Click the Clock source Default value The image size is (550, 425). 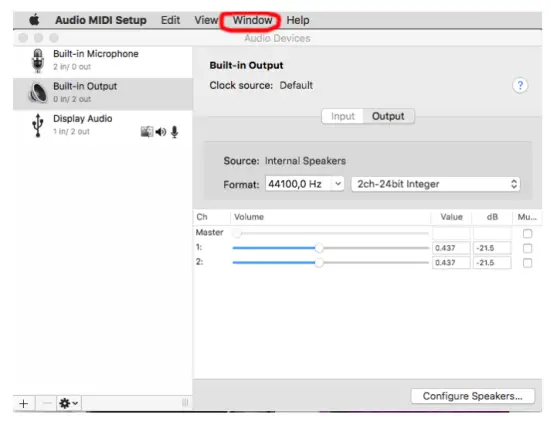pyautogui.click(x=296, y=85)
